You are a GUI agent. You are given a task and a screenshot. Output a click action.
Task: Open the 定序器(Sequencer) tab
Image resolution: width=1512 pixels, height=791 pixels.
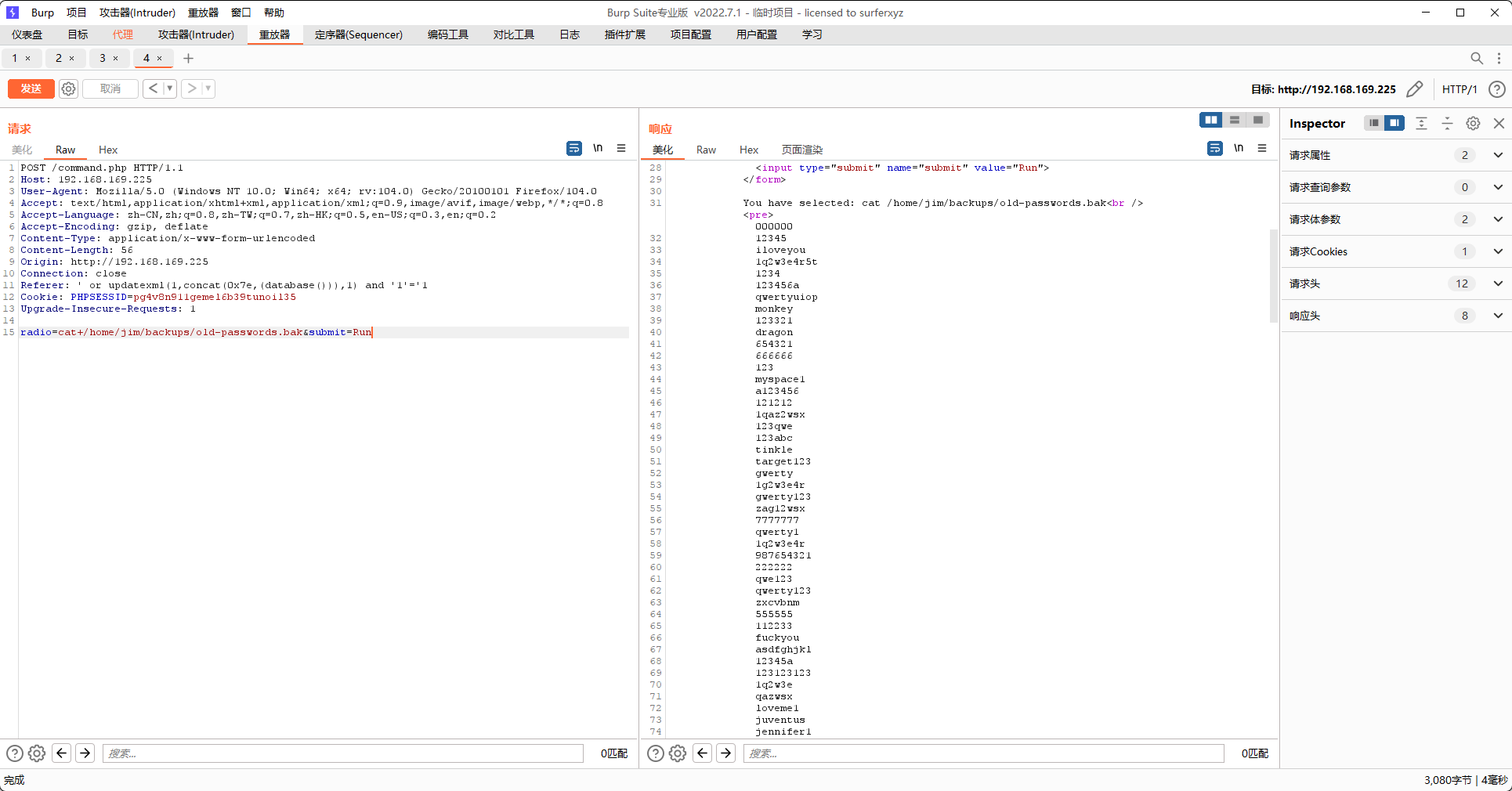click(359, 34)
